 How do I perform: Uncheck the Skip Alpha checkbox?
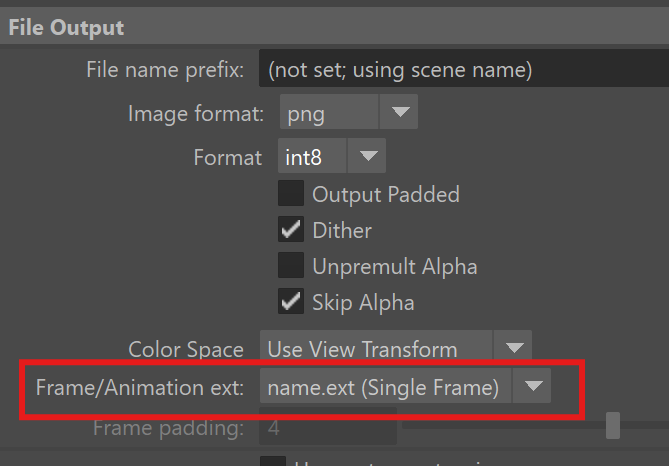point(291,301)
